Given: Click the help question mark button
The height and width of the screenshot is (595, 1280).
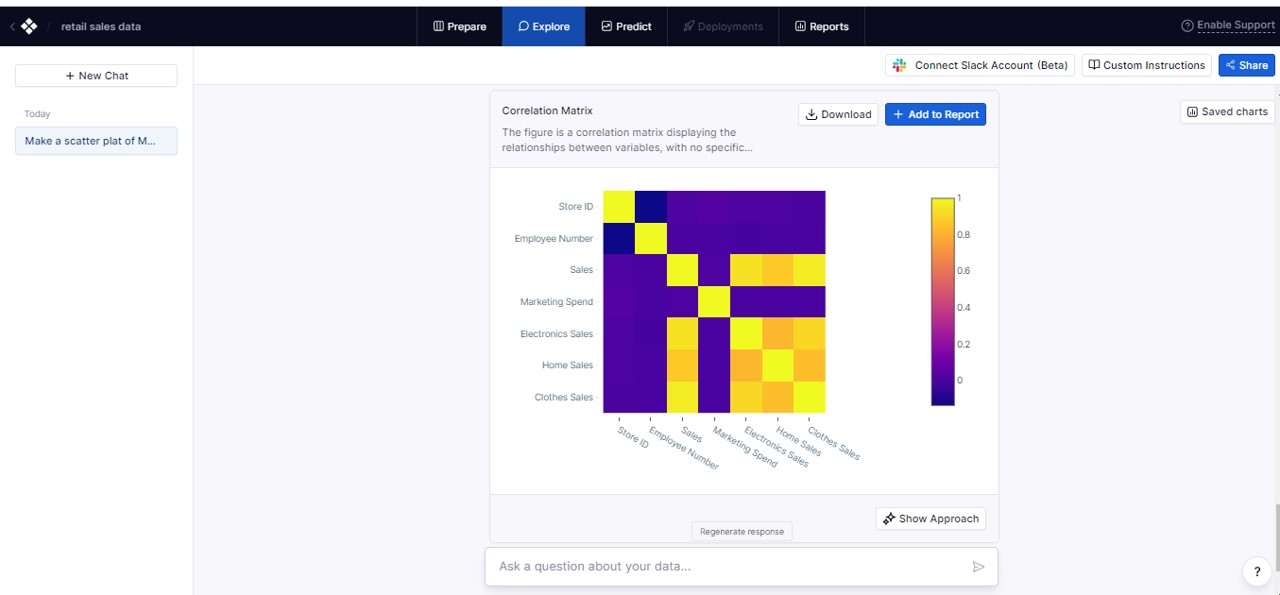Looking at the screenshot, I should pyautogui.click(x=1257, y=571).
